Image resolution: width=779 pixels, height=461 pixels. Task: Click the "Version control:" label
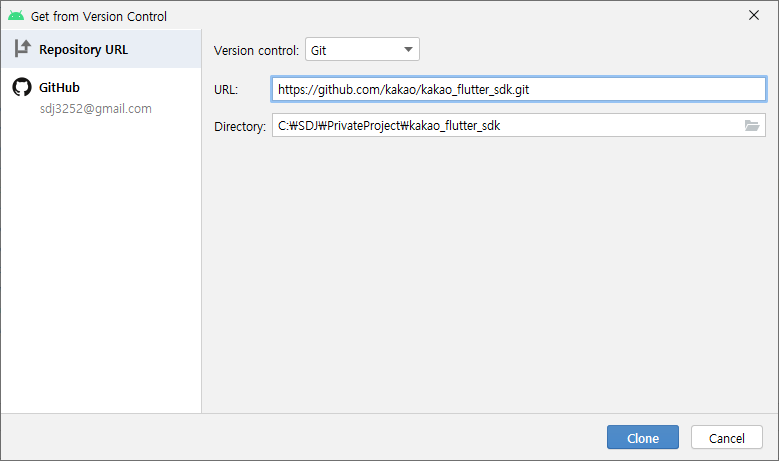click(x=256, y=50)
